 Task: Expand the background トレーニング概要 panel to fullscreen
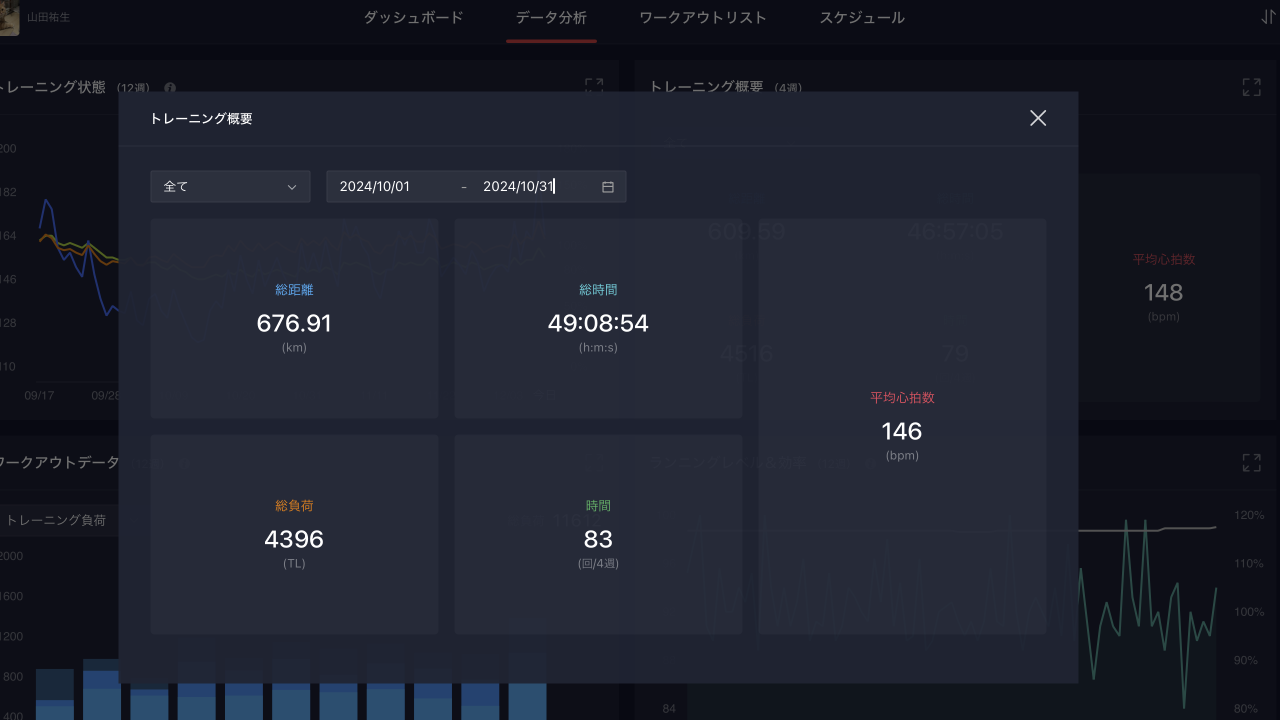click(1251, 87)
